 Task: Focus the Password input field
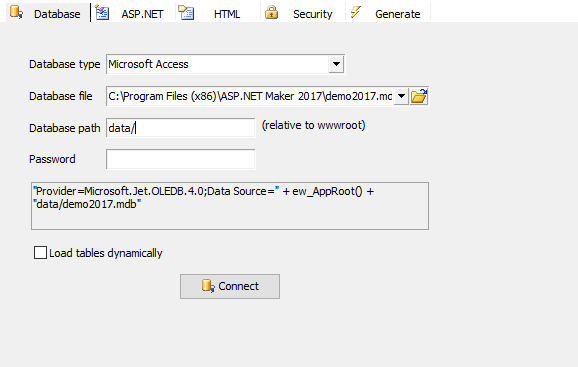click(x=181, y=159)
